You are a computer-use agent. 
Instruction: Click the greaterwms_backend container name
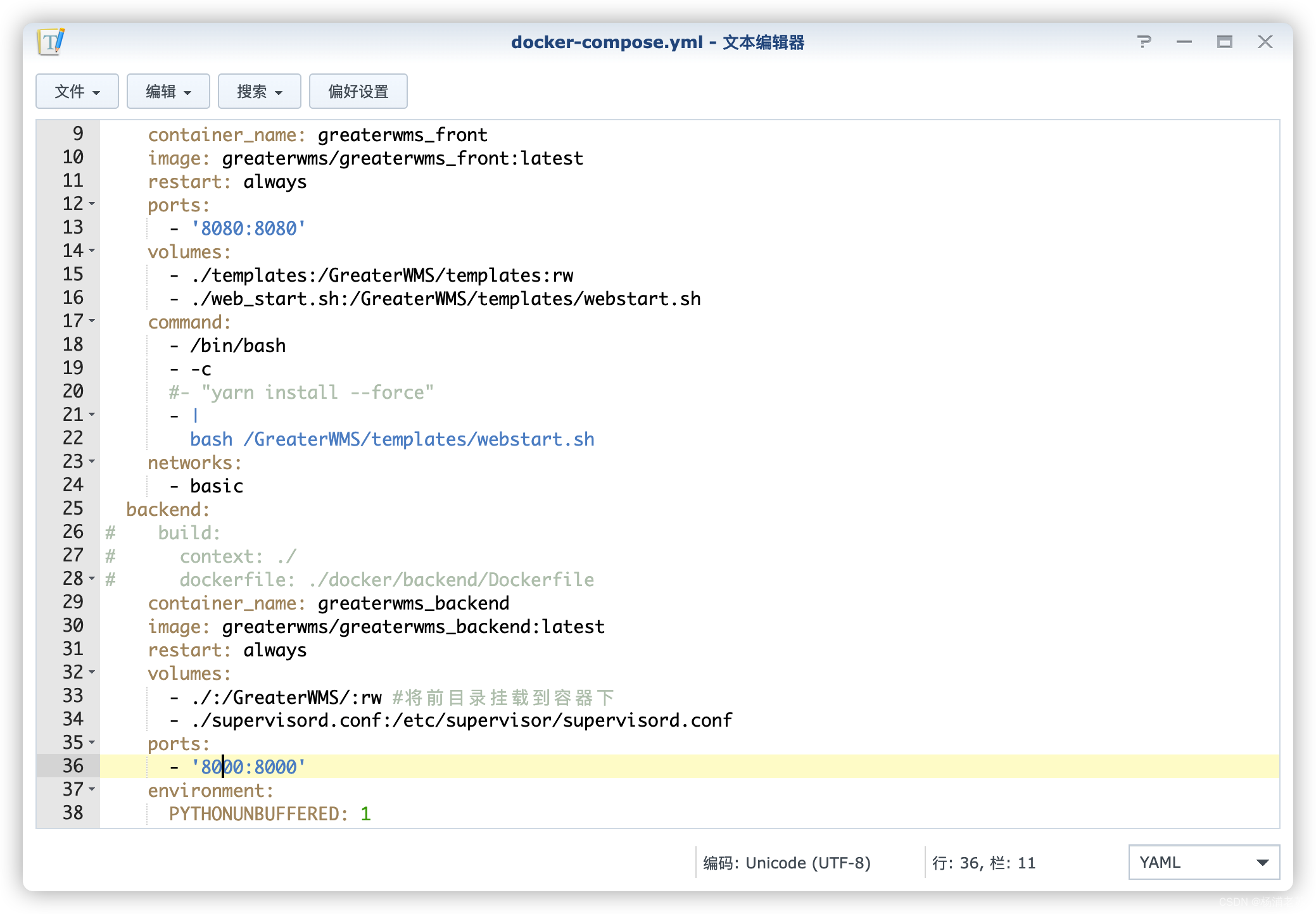coord(413,603)
